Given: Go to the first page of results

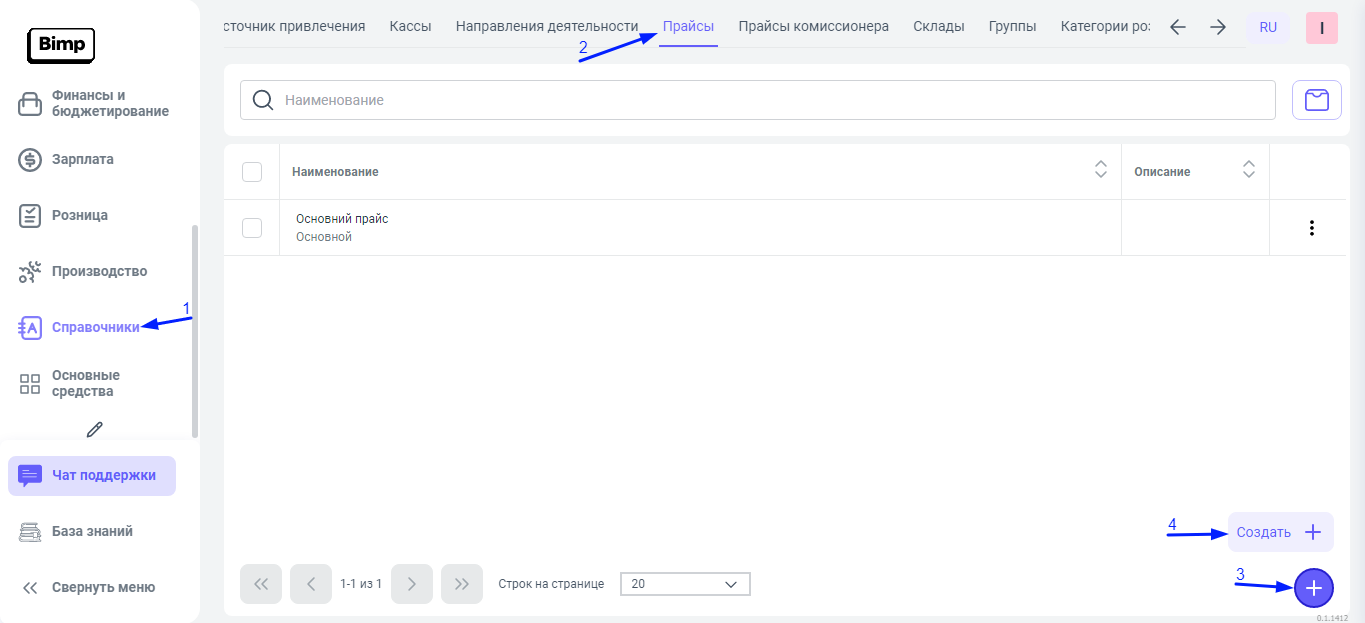Looking at the screenshot, I should (261, 584).
